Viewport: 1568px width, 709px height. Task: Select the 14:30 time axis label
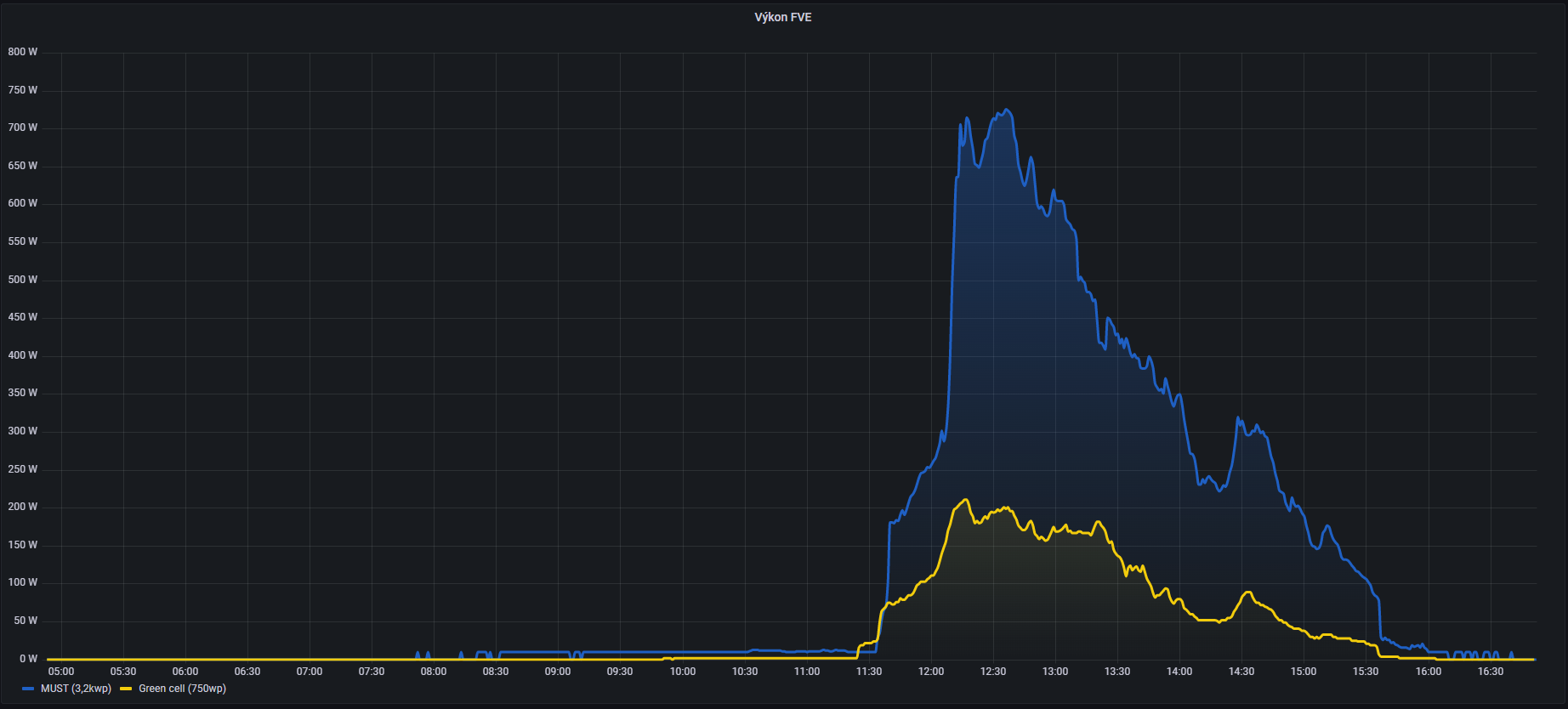(1241, 672)
